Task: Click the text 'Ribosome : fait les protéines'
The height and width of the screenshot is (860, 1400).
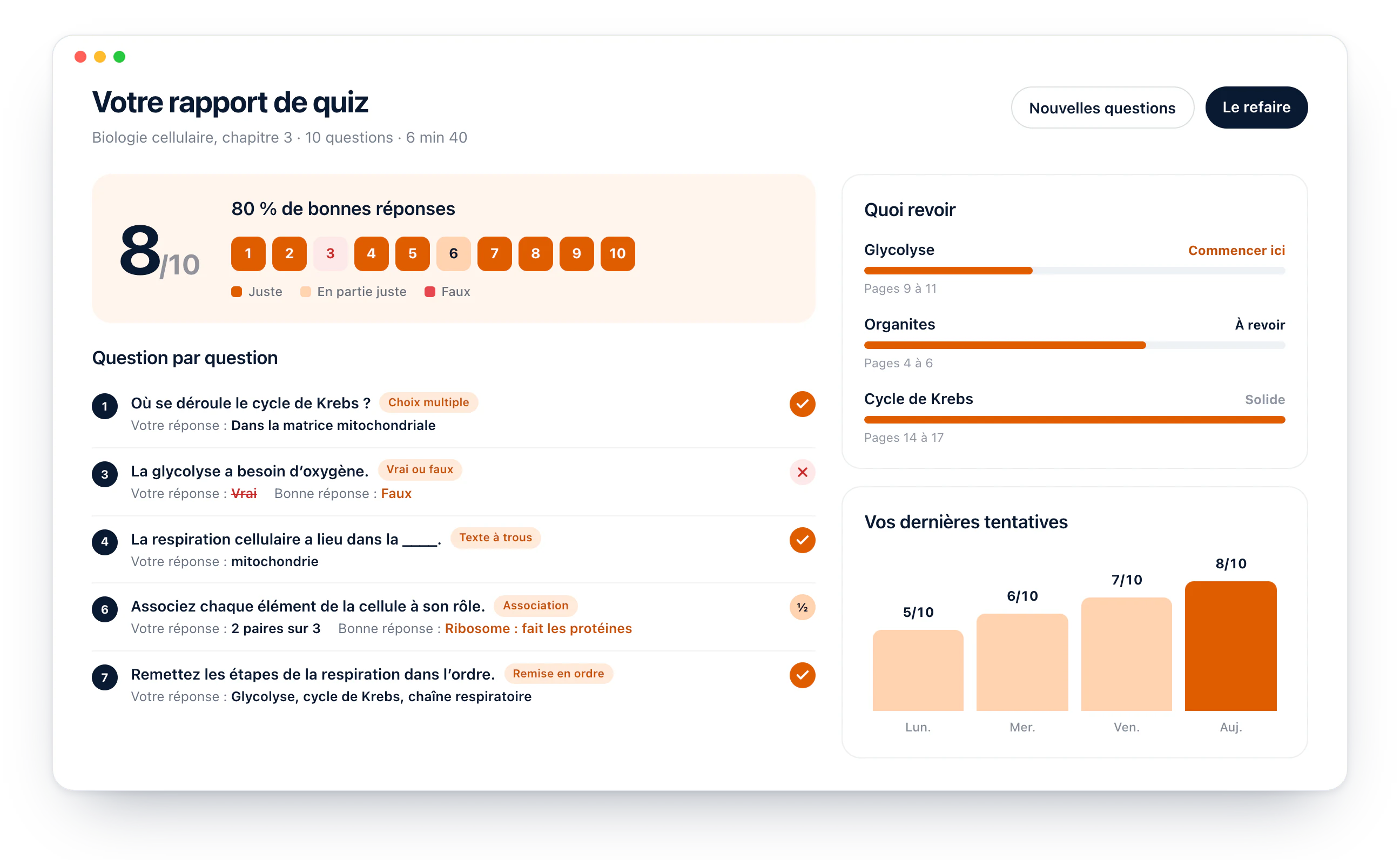Action: click(x=538, y=628)
